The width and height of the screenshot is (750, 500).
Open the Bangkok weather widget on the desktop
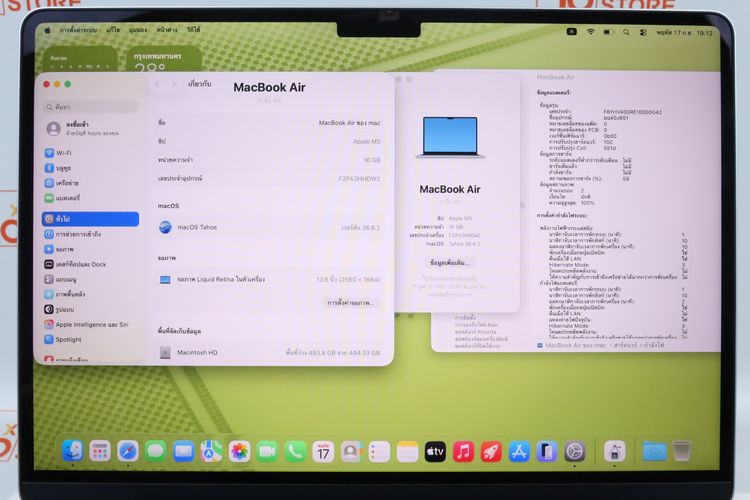[164, 60]
